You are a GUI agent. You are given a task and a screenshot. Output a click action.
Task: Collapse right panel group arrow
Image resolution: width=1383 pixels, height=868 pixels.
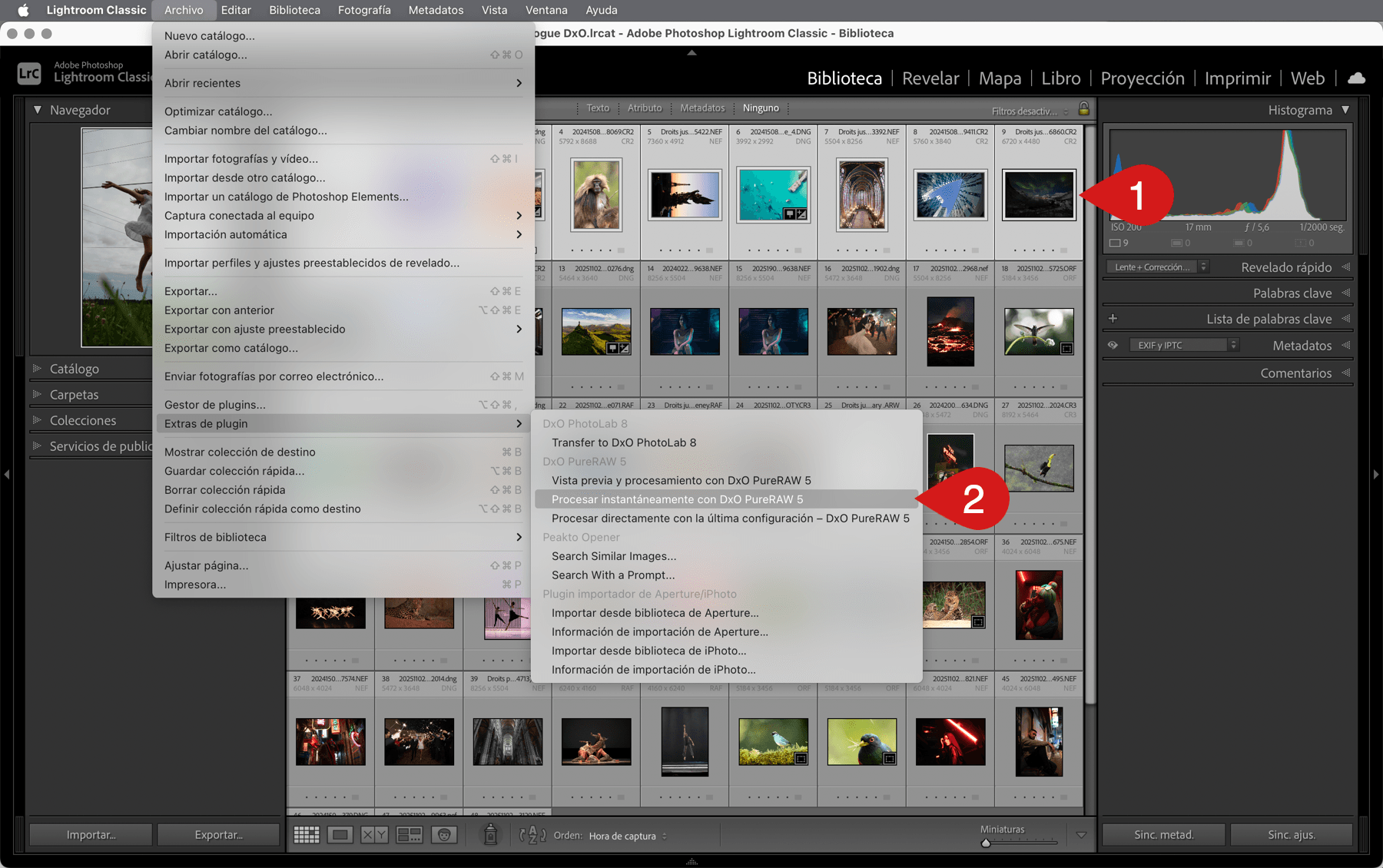pyautogui.click(x=1376, y=475)
